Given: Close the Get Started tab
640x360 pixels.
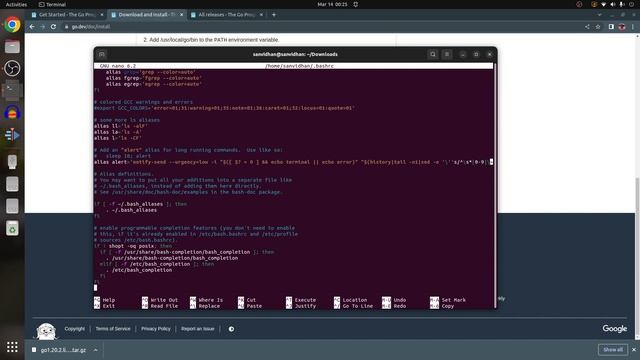Looking at the screenshot, I should click(102, 15).
